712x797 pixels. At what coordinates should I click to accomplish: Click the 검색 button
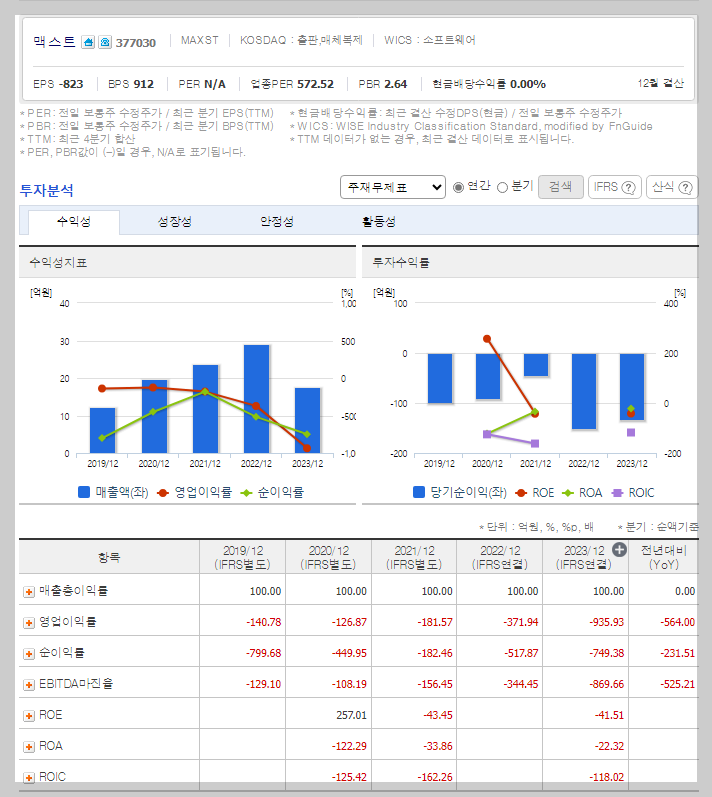point(561,187)
